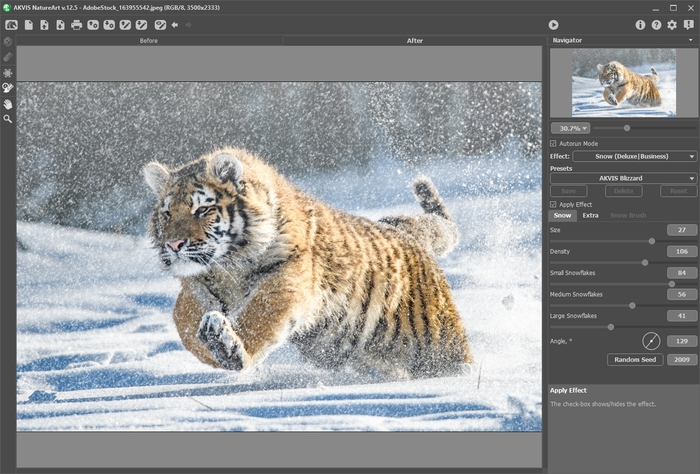Select the Hand tool in the left toolbar
This screenshot has width=700, height=474.
8,103
